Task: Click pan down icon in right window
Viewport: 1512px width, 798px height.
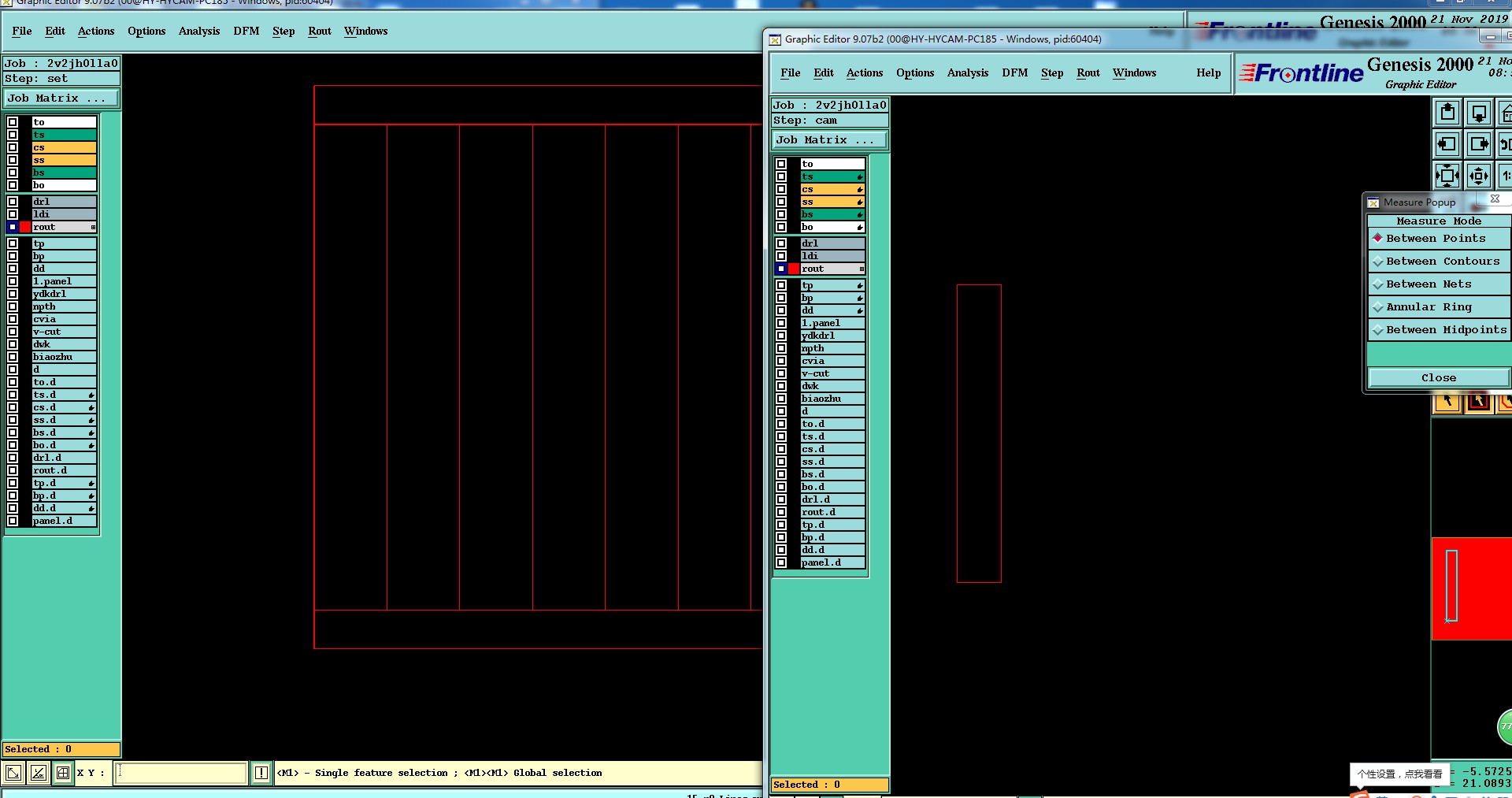Action: tap(1479, 113)
